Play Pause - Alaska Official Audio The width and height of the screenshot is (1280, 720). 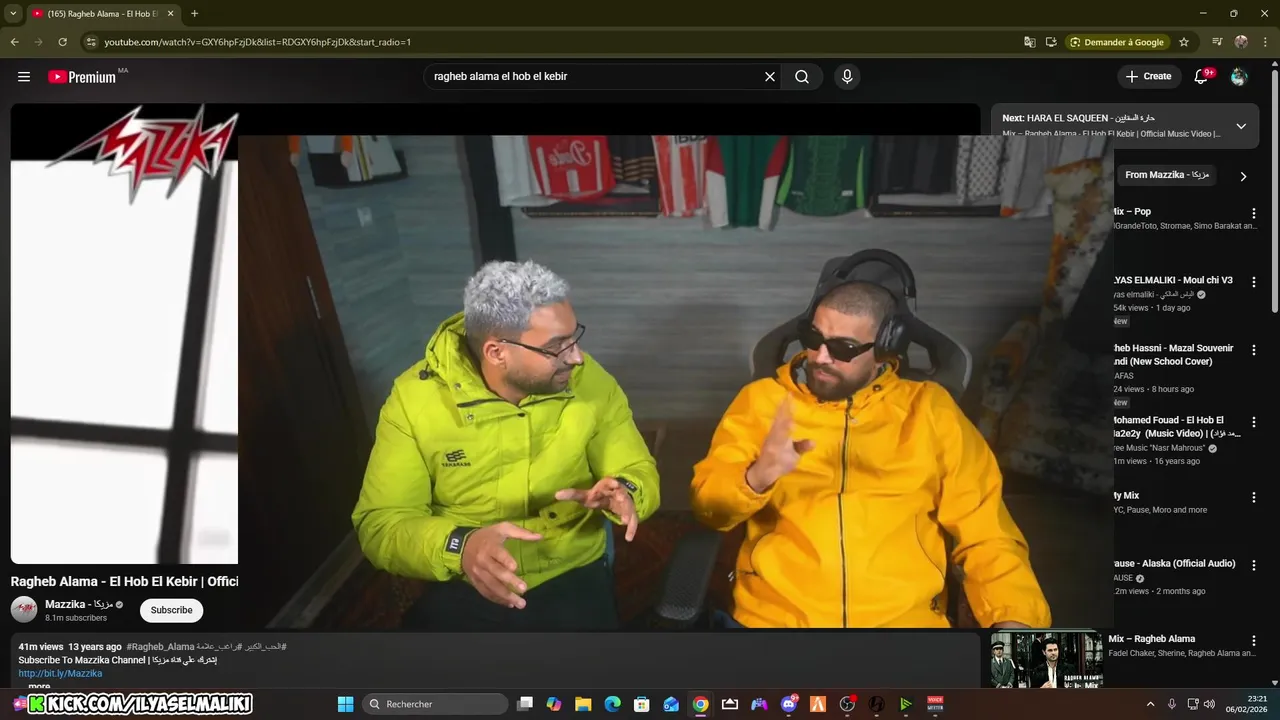pyautogui.click(x=1174, y=564)
